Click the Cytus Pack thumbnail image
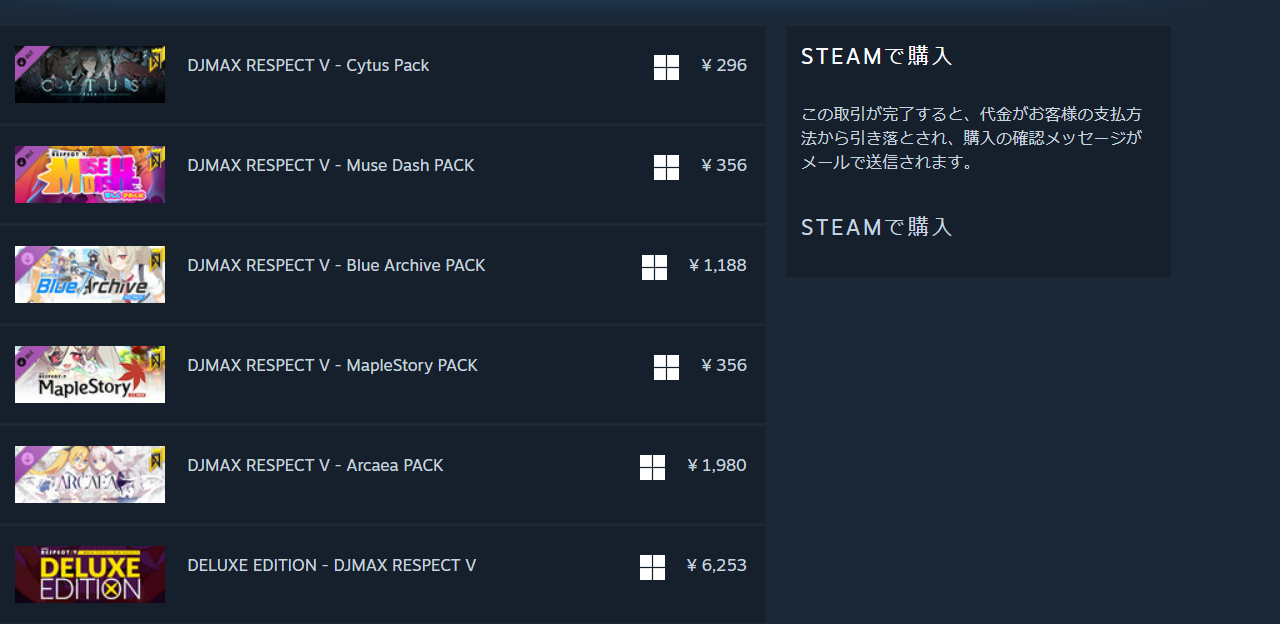The height and width of the screenshot is (624, 1280). (90, 74)
